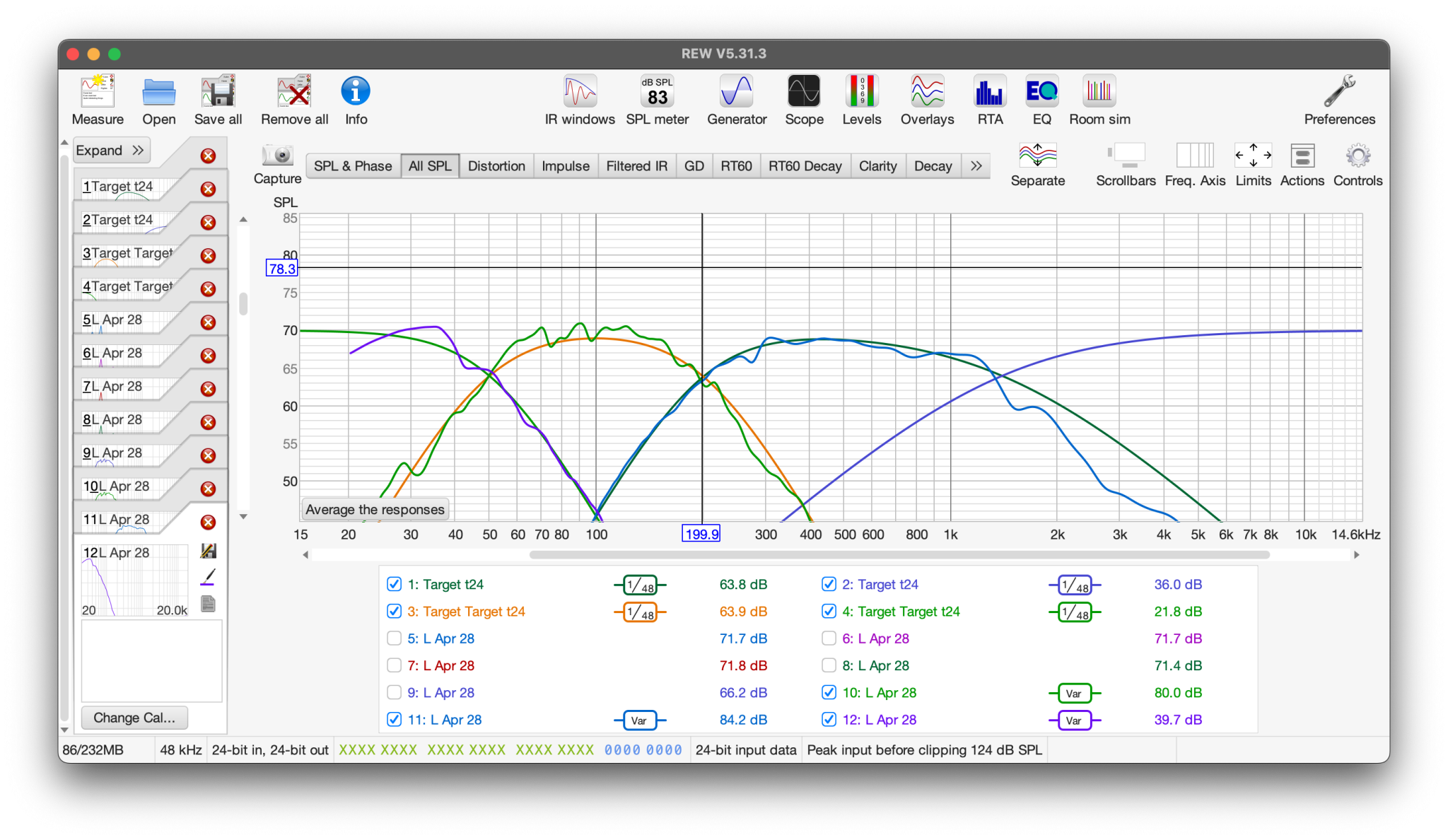Image resolution: width=1448 pixels, height=840 pixels.
Task: Switch to SPL & Phase tab
Action: pos(353,165)
